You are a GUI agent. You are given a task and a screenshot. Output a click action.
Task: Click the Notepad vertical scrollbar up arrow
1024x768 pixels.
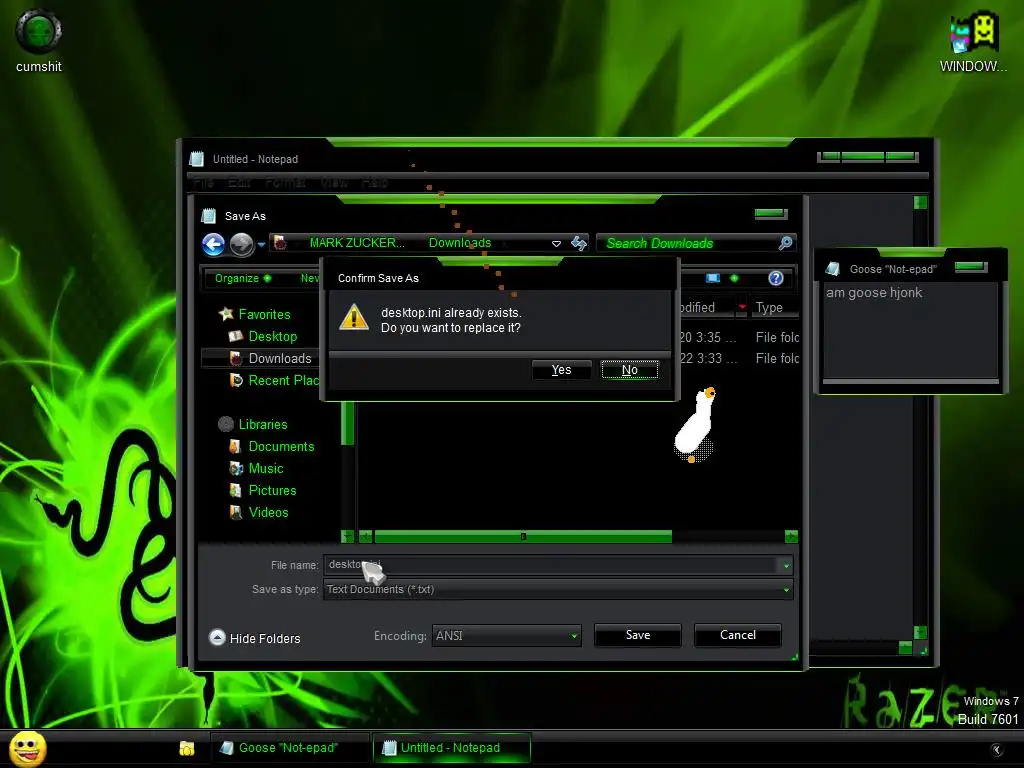(921, 202)
